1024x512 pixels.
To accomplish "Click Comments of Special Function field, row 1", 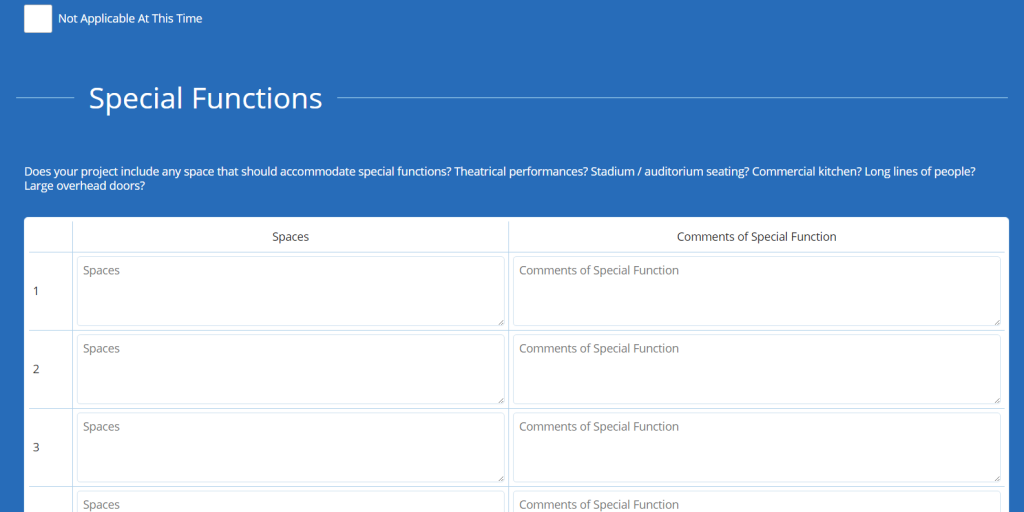I will point(756,291).
